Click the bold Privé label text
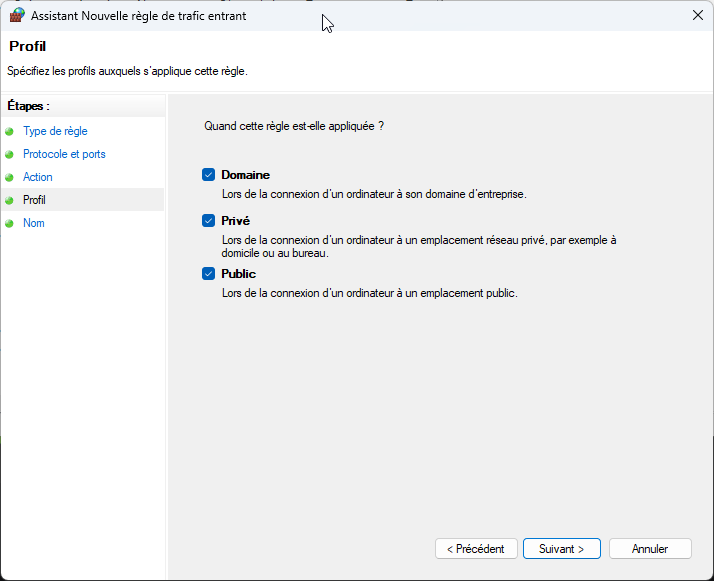The width and height of the screenshot is (714, 581). (x=235, y=220)
